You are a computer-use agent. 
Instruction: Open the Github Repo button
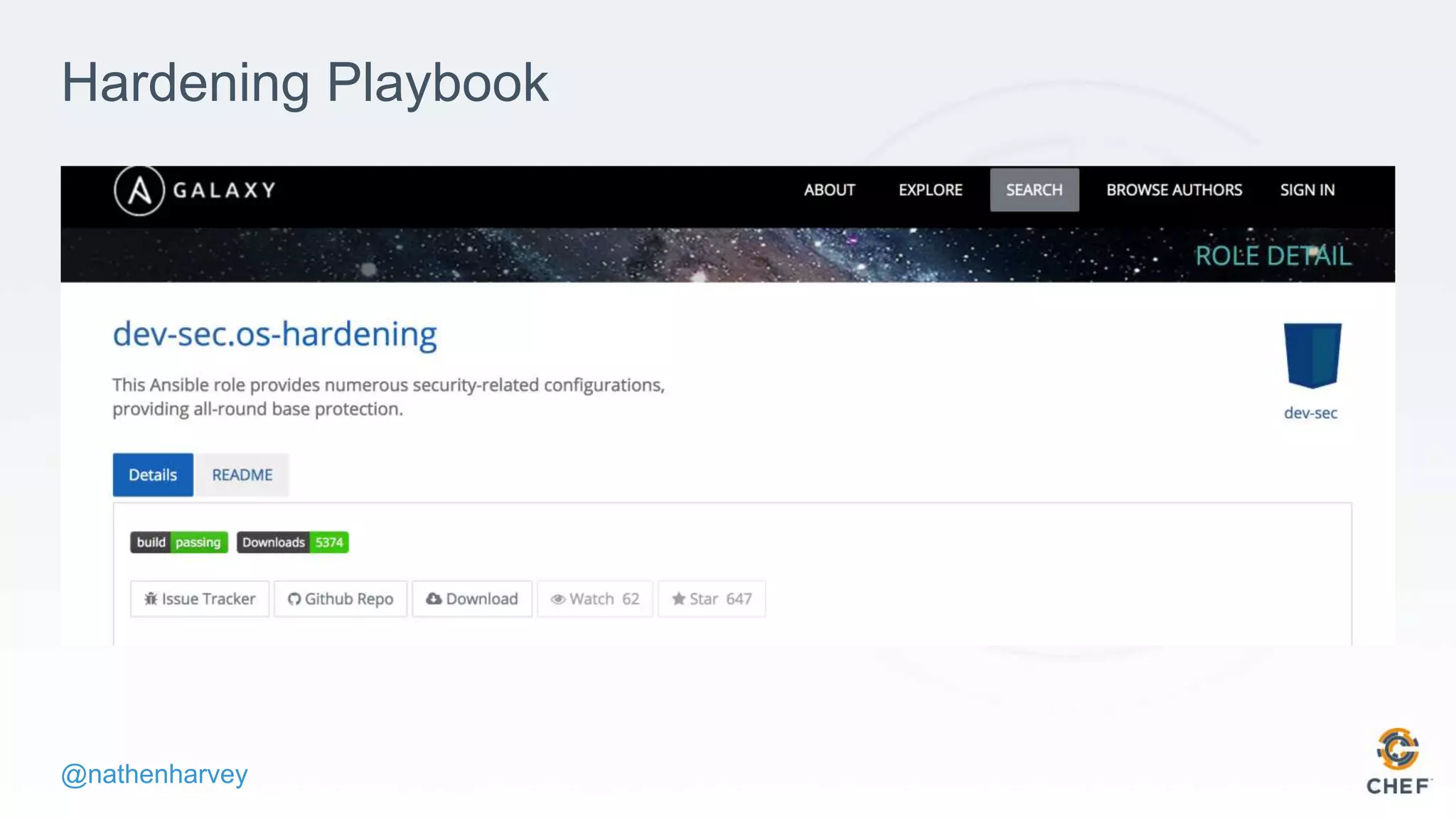pyautogui.click(x=341, y=599)
